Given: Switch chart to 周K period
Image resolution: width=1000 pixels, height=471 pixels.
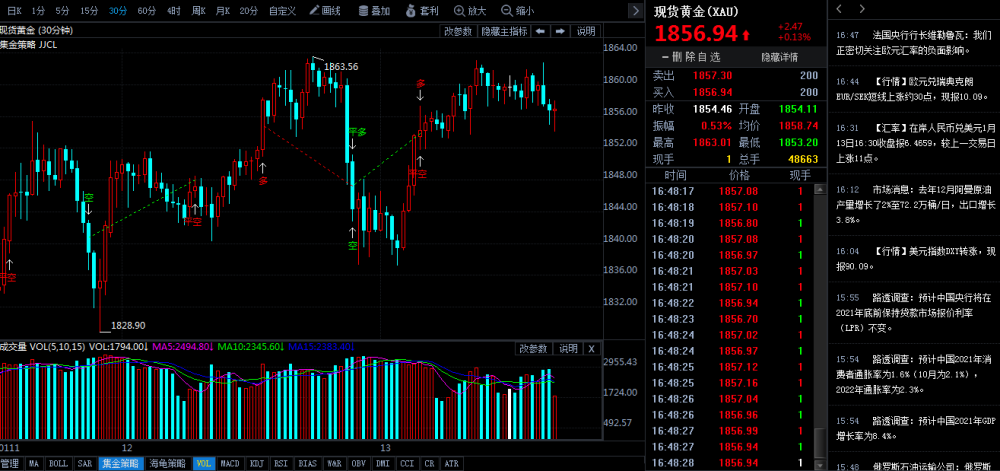Looking at the screenshot, I should [x=198, y=10].
